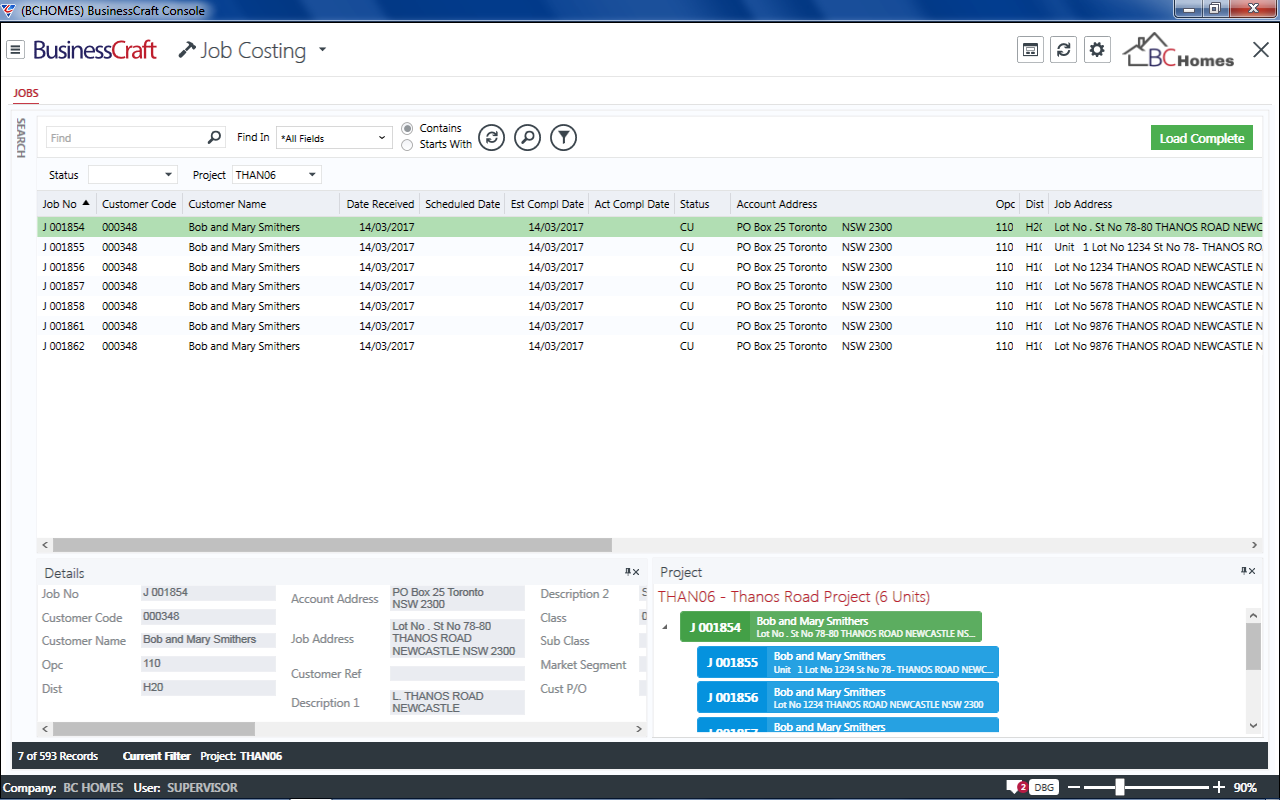The height and width of the screenshot is (800, 1280).
Task: Open the hamburger menu beside BusinessCraft logo
Action: tap(16, 50)
